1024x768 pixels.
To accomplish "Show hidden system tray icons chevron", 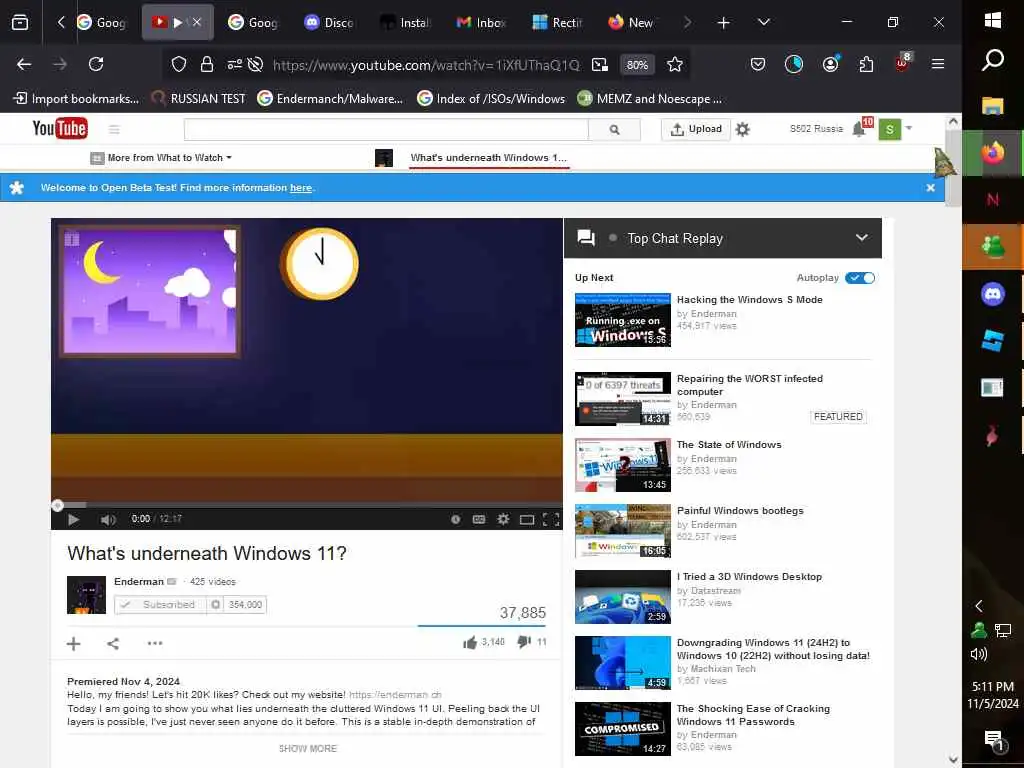I will pyautogui.click(x=978, y=606).
